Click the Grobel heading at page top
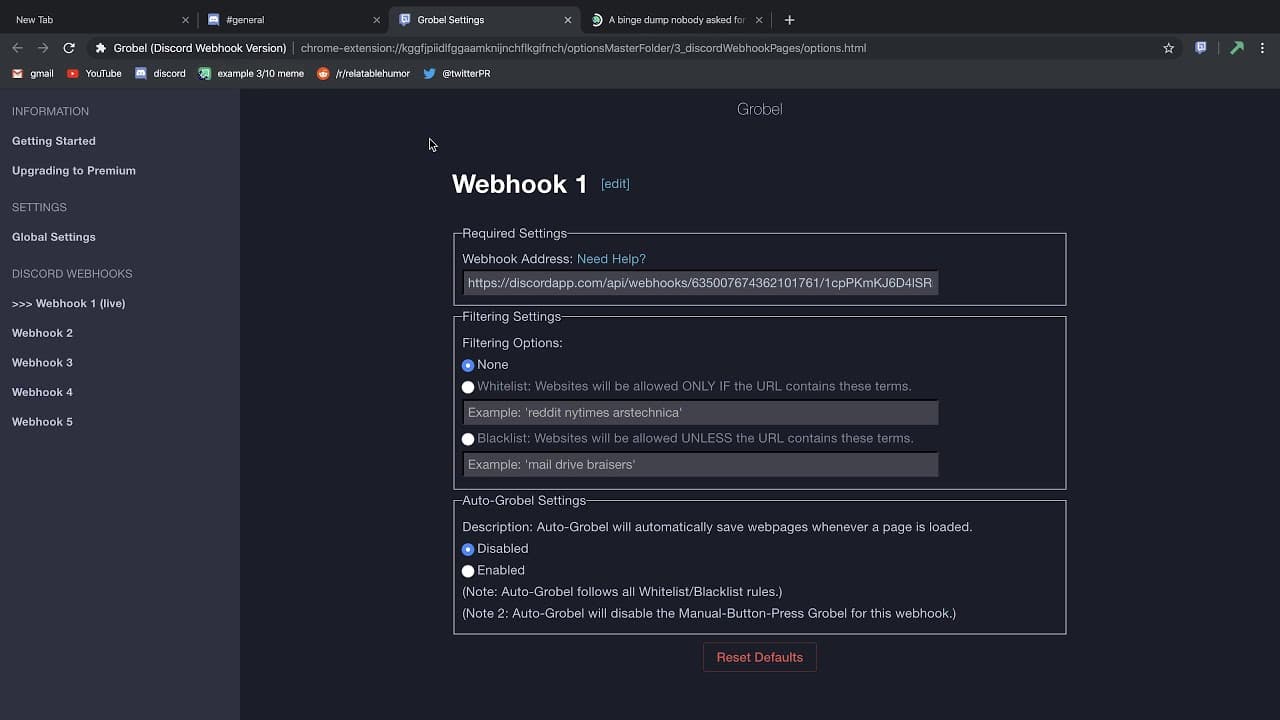This screenshot has width=1280, height=720. coord(760,109)
